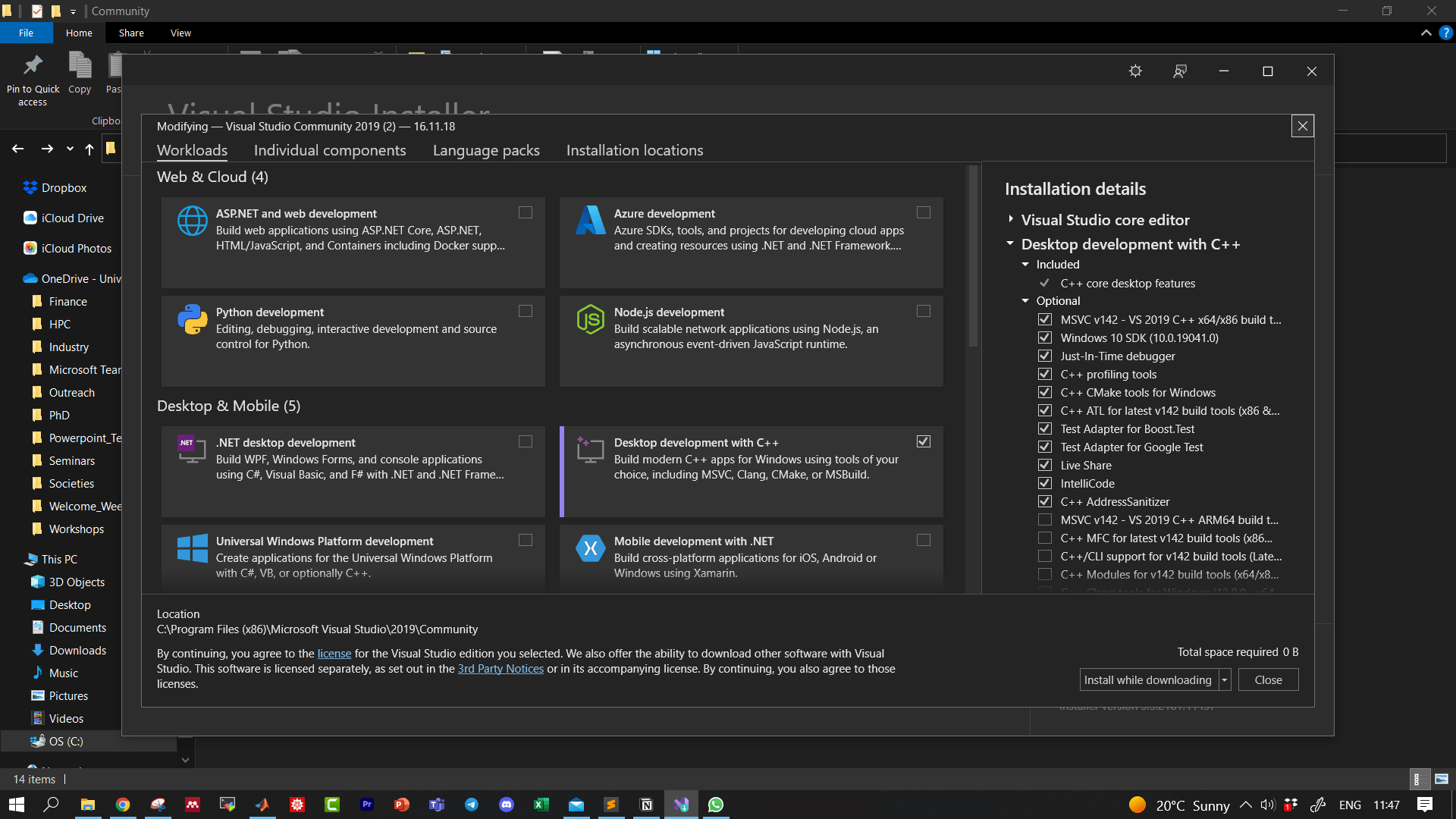This screenshot has width=1456, height=819.
Task: Enable the Node.js development workload checkbox
Action: (x=924, y=311)
